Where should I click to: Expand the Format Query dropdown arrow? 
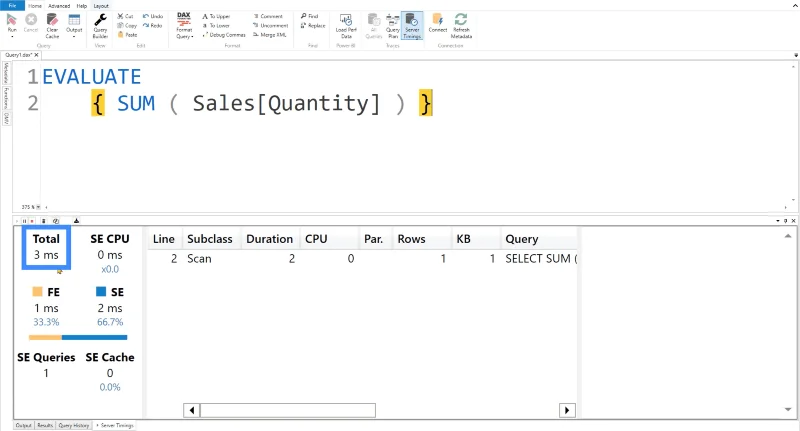192,37
